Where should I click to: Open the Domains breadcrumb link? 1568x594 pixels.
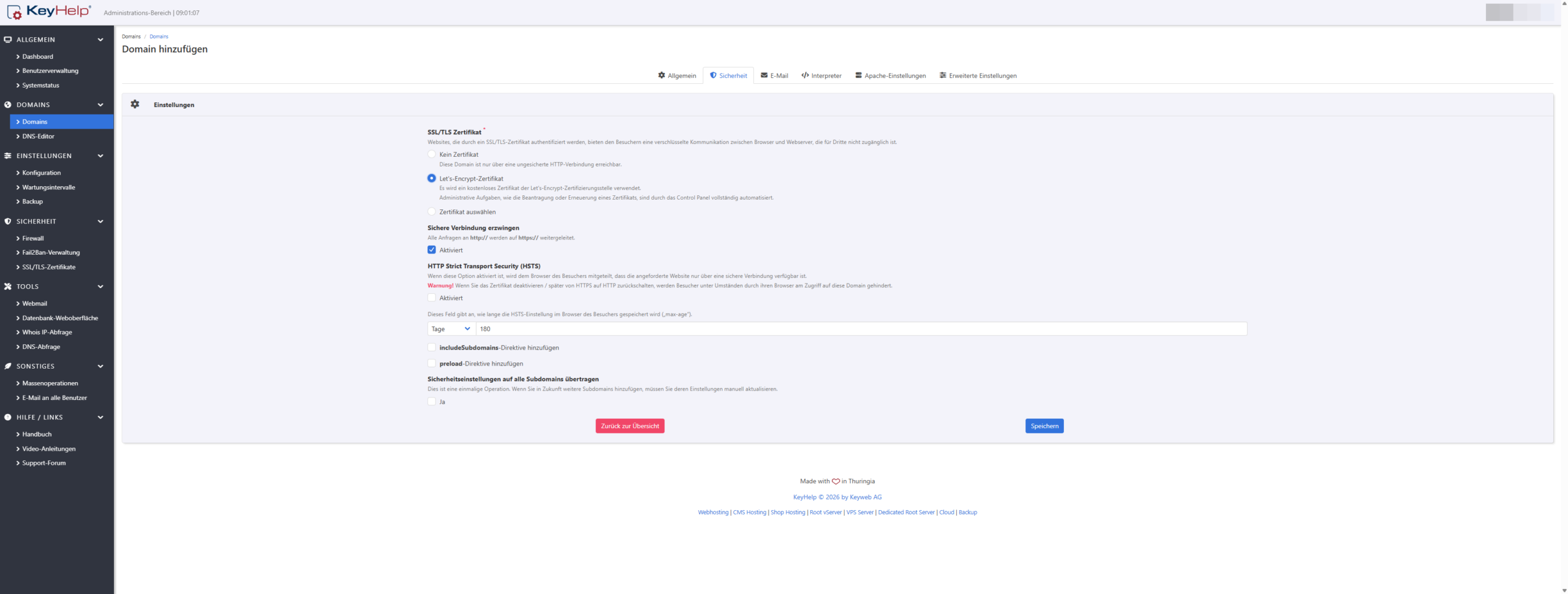coord(159,37)
